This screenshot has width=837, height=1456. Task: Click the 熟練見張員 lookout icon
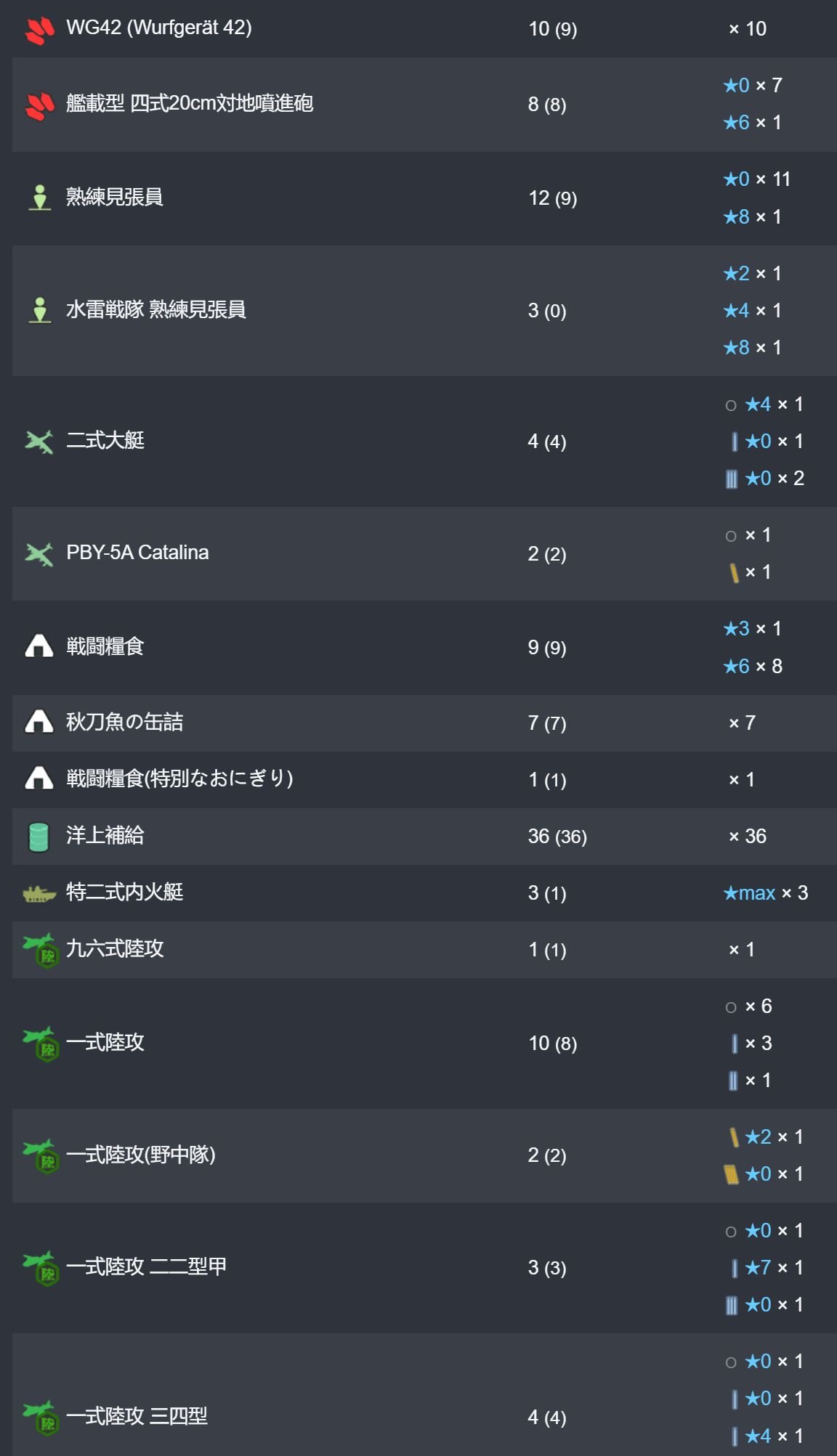(39, 198)
